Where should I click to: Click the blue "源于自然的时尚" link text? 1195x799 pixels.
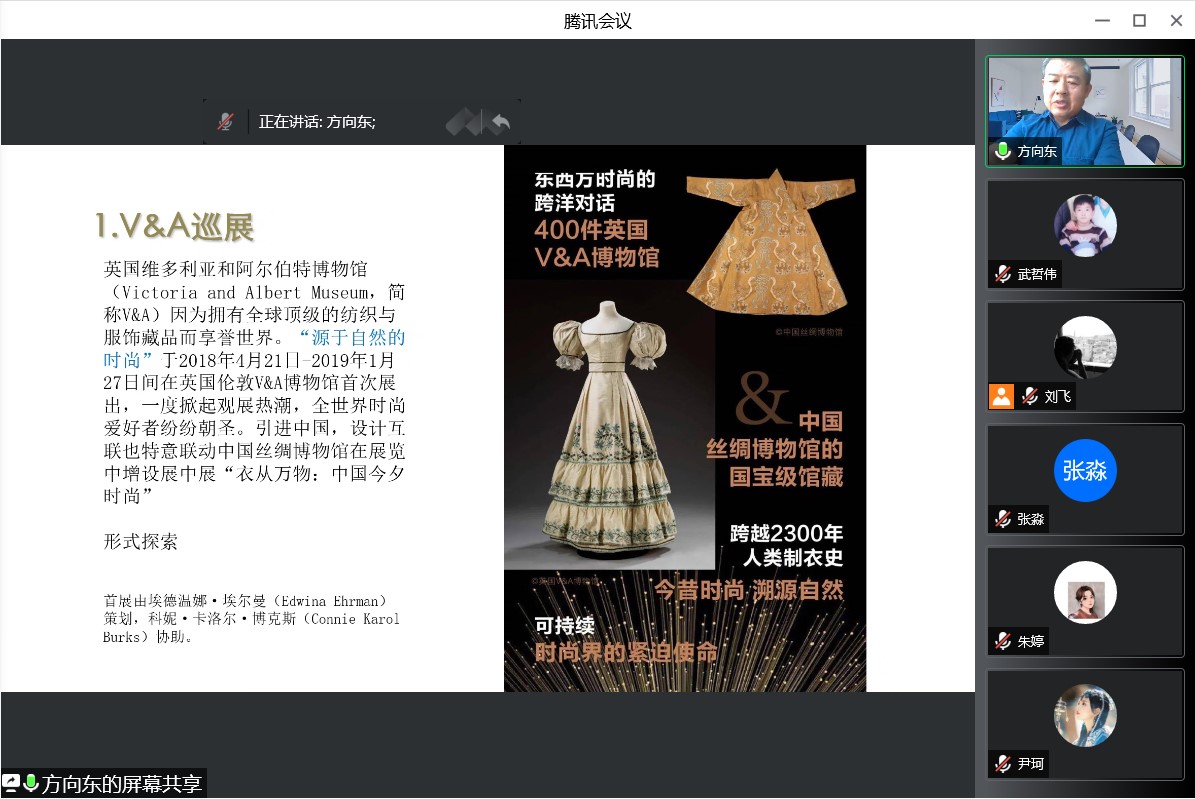tap(352, 337)
